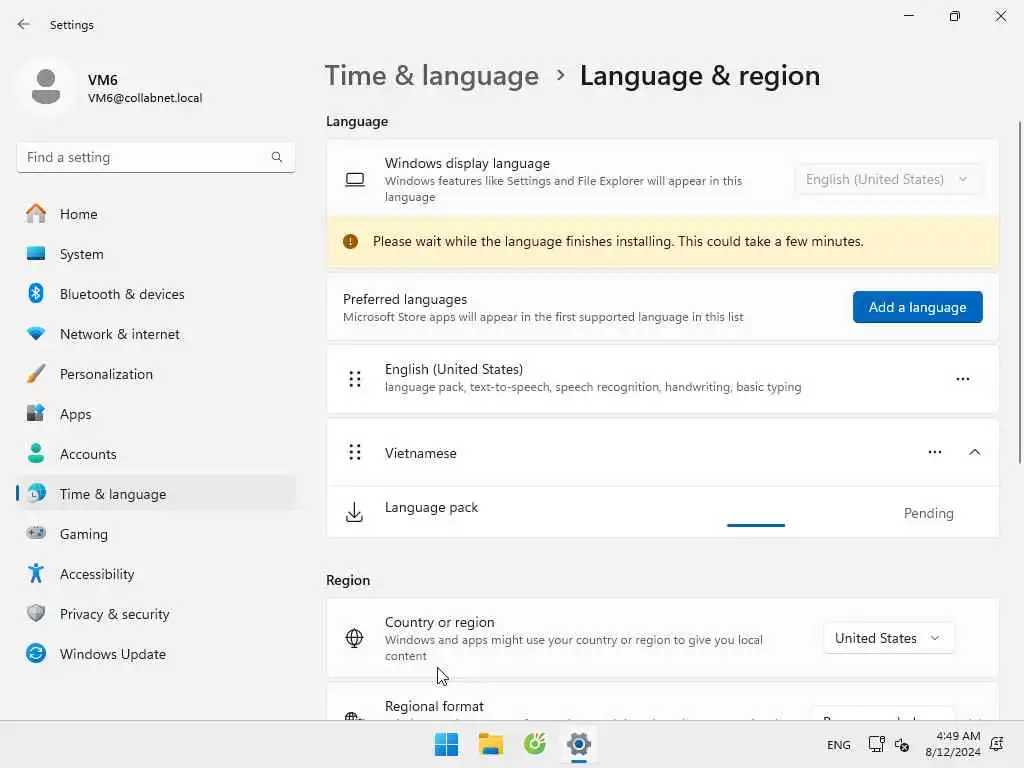This screenshot has width=1024, height=768.
Task: Open the United States country dropdown
Action: (888, 638)
